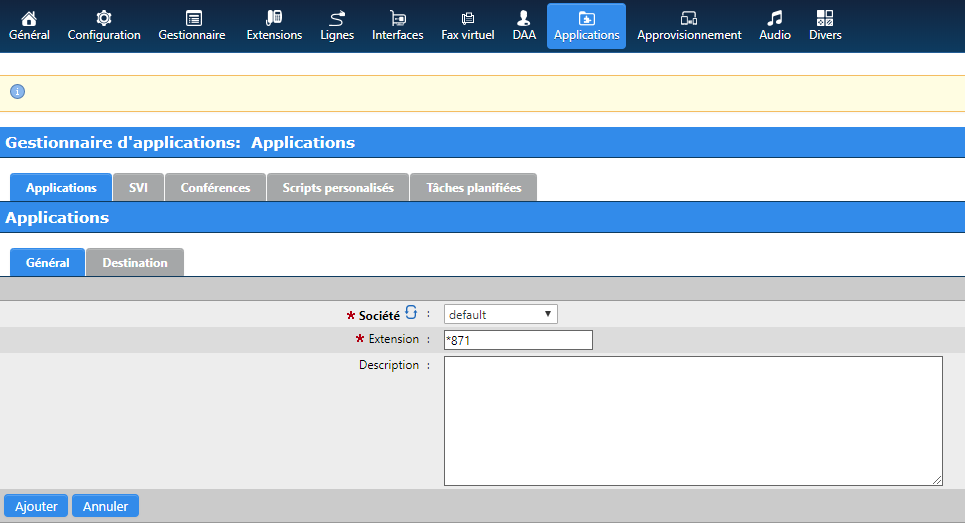
Task: Click the Extension label text
Action: click(x=394, y=339)
